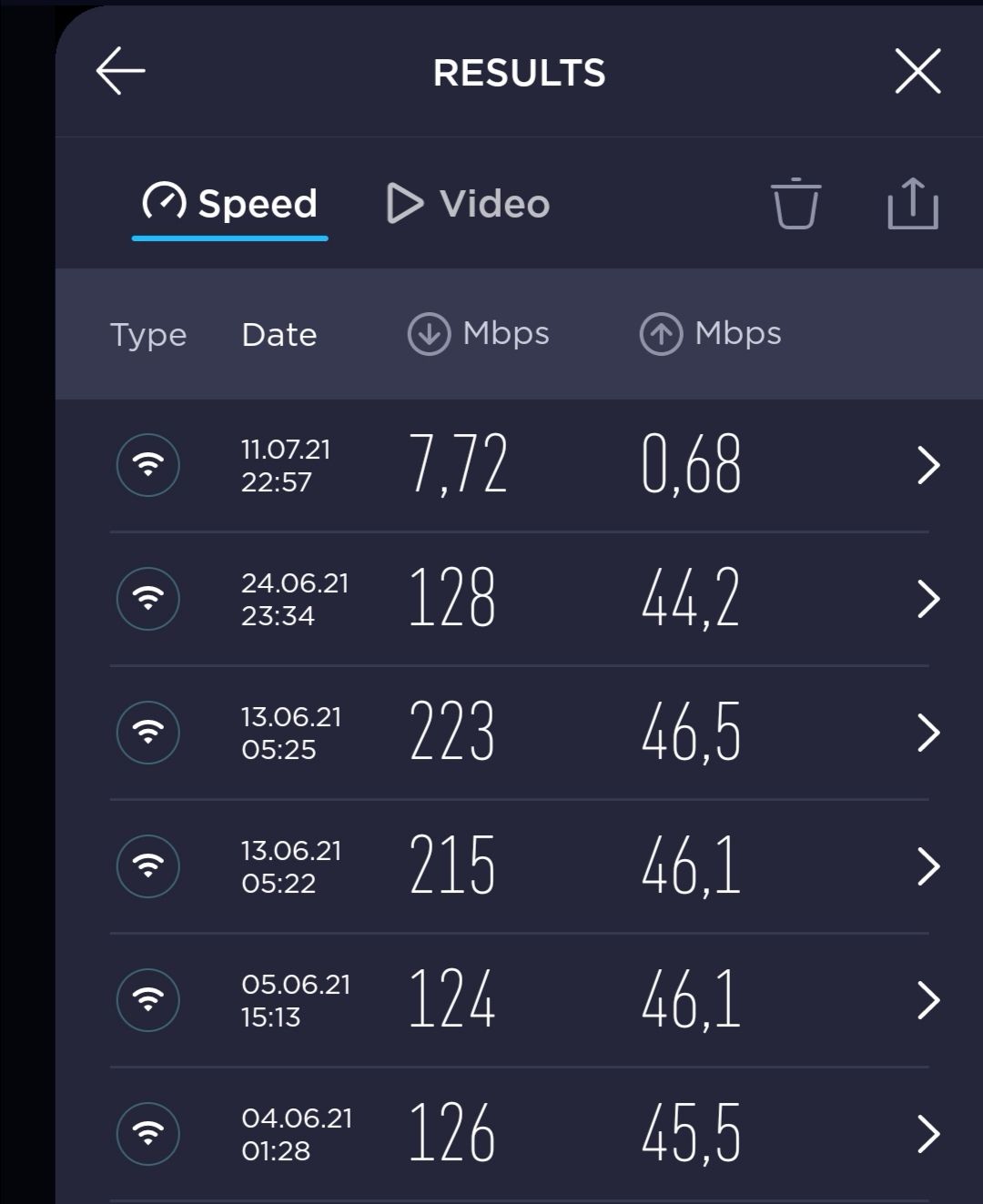Go back using the left arrow

pos(121,72)
